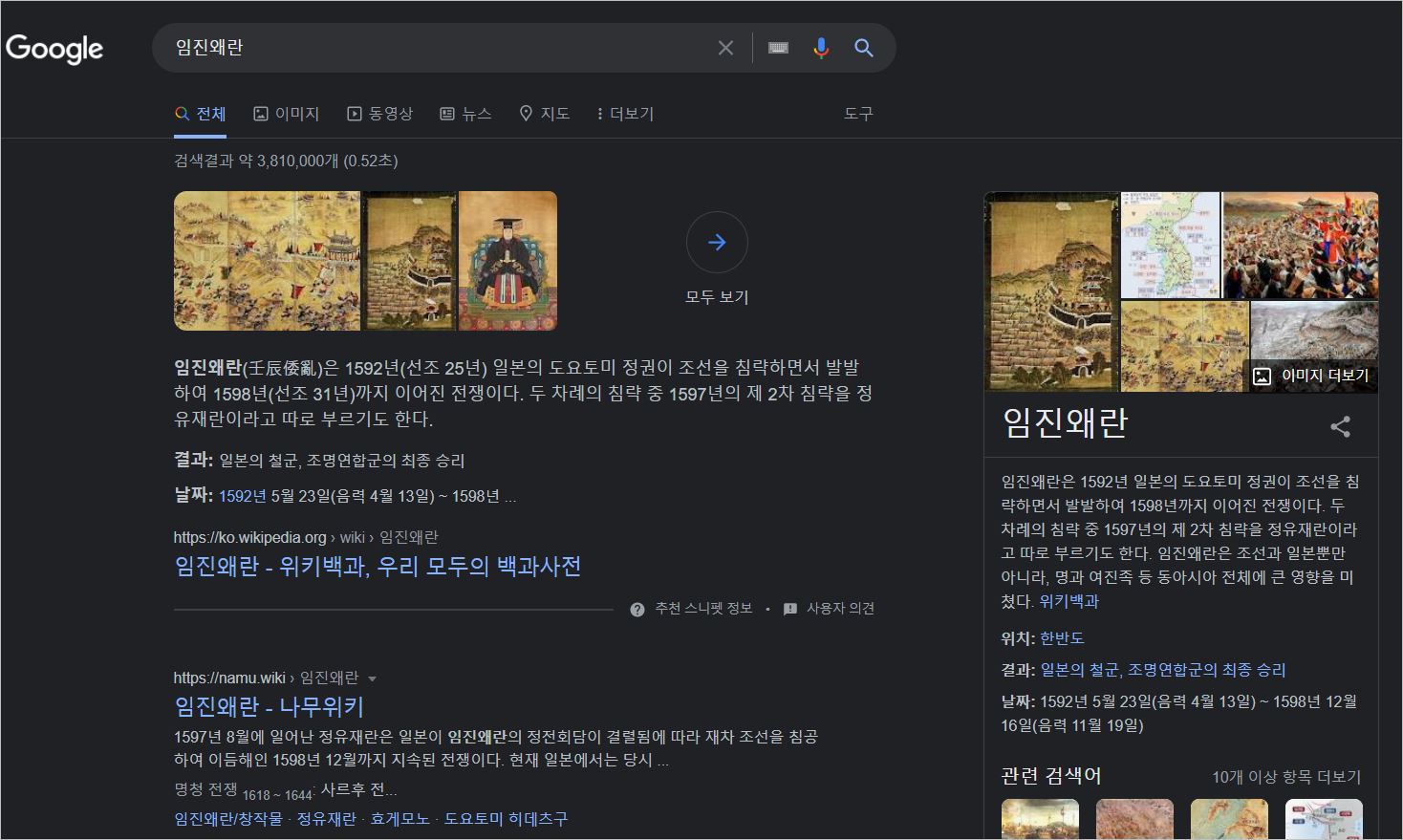Open the 이미지 tab
Screen dimensions: 1403x840
pyautogui.click(x=286, y=114)
